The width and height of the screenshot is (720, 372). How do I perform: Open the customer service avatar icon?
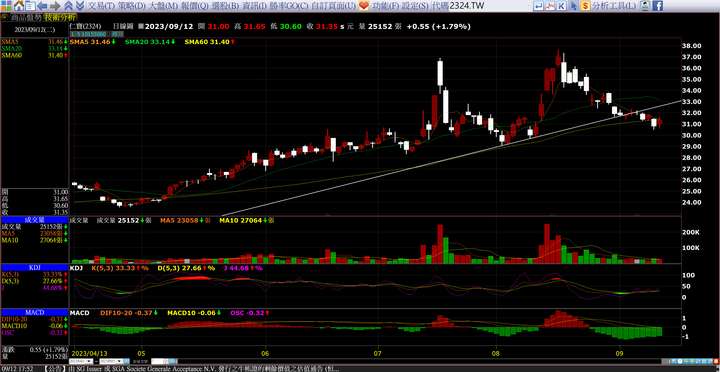tap(646, 6)
